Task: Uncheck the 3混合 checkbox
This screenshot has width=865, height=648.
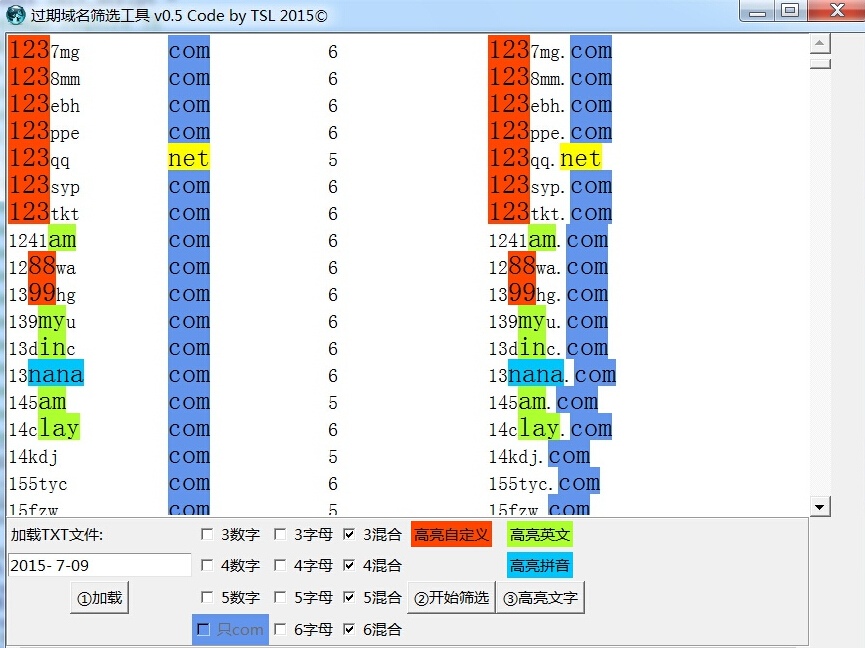Action: point(349,534)
